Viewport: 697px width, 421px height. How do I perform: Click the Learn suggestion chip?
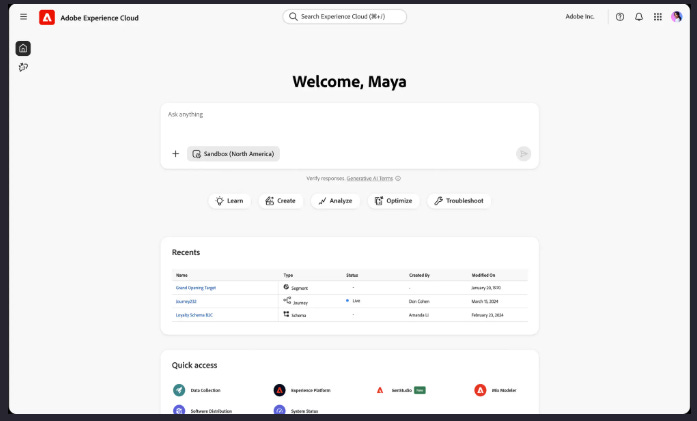229,200
